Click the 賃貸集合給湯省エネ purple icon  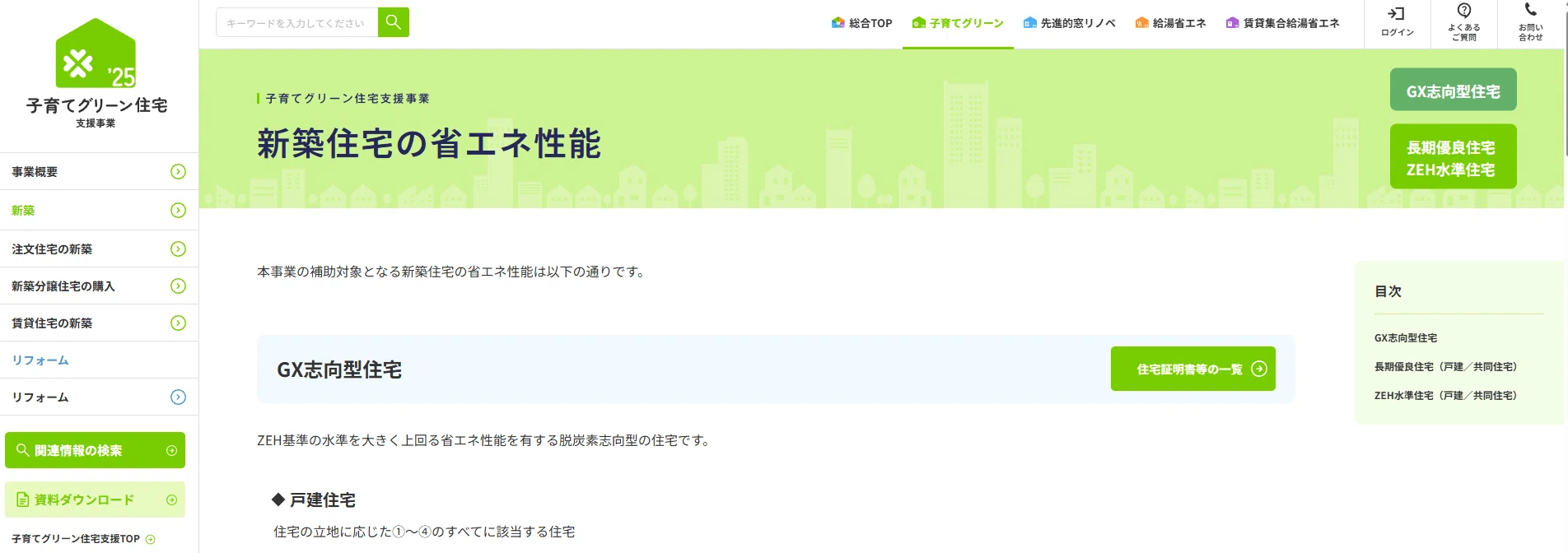pyautogui.click(x=1232, y=23)
